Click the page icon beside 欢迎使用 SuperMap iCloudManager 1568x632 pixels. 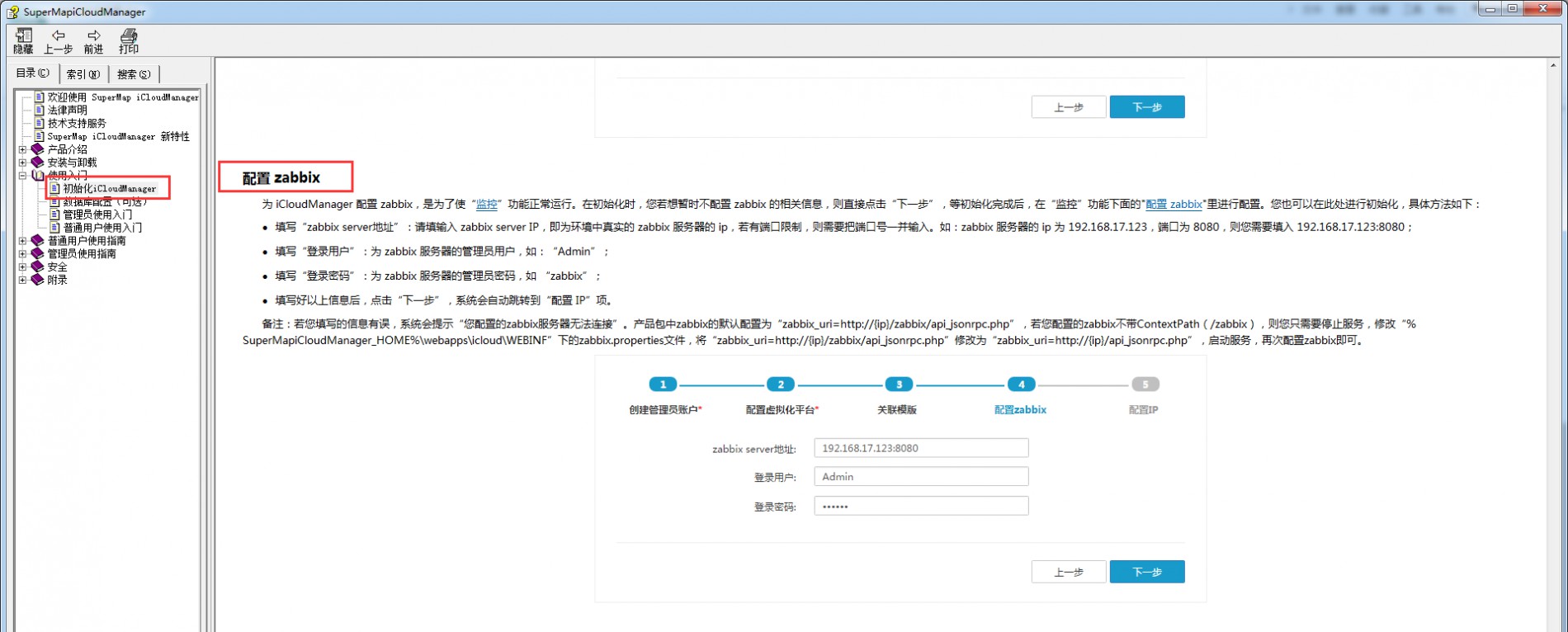(x=39, y=97)
